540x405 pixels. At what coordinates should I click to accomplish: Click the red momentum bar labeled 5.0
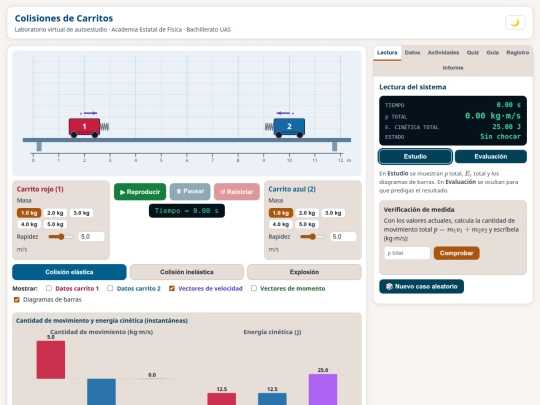tap(51, 360)
